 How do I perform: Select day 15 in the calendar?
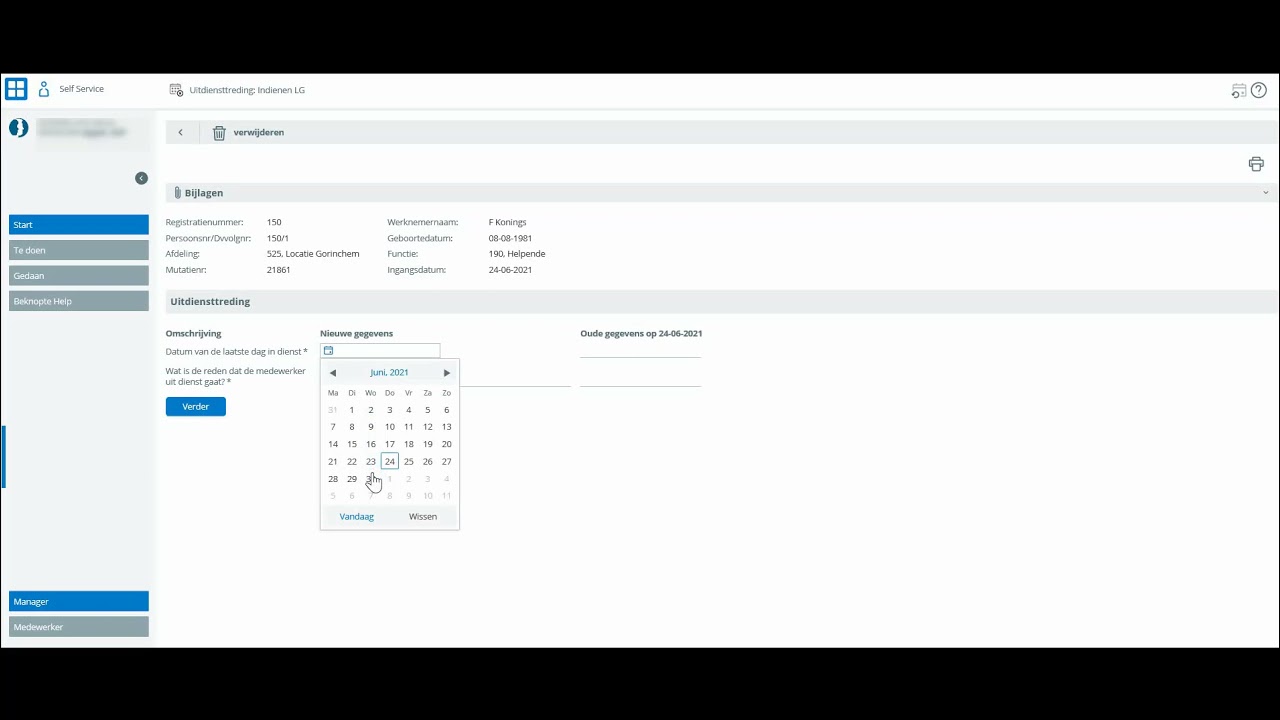pos(352,444)
